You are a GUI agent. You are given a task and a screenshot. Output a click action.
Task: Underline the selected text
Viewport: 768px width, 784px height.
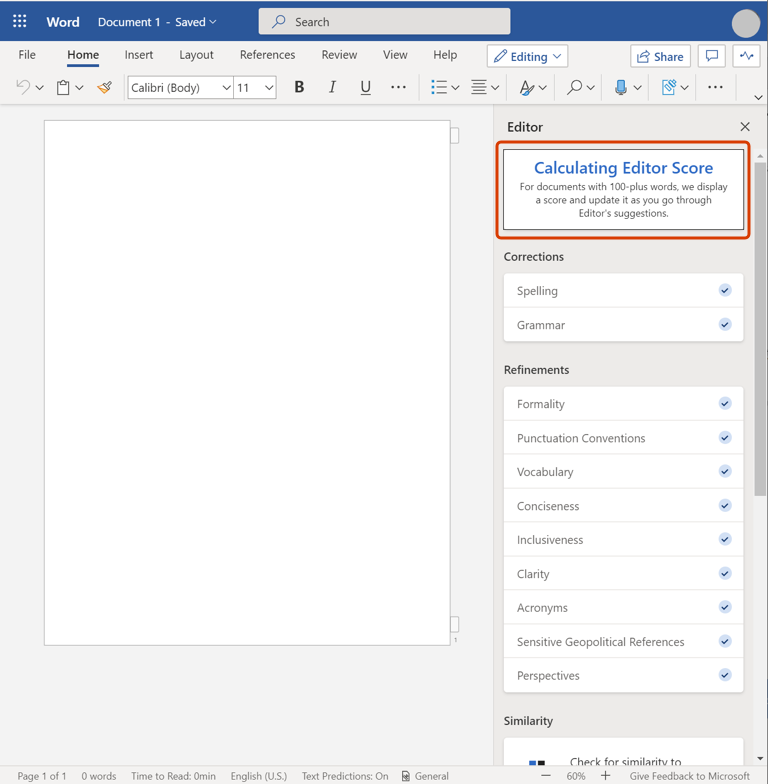point(365,88)
